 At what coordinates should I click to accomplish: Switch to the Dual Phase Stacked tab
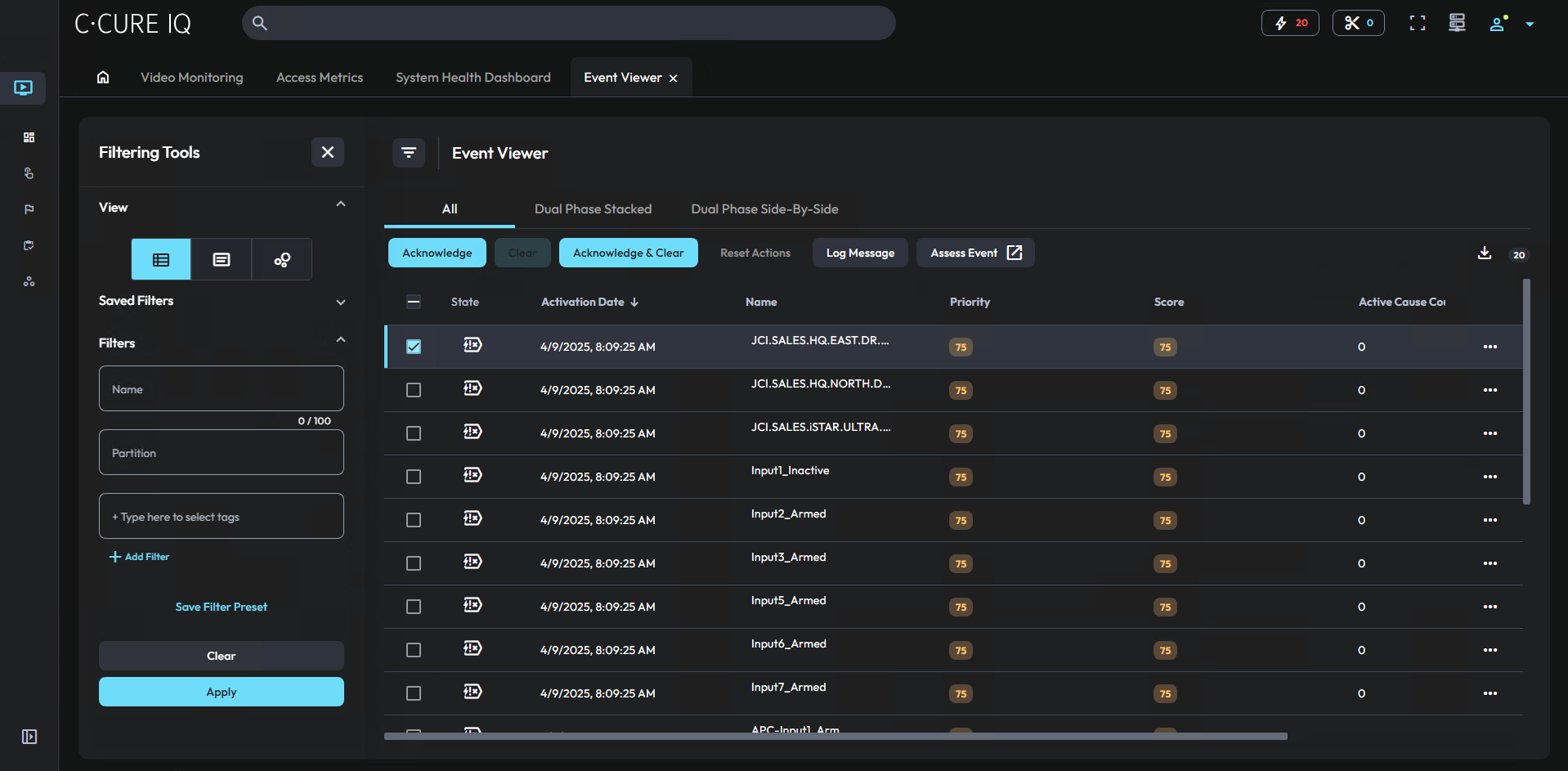592,208
